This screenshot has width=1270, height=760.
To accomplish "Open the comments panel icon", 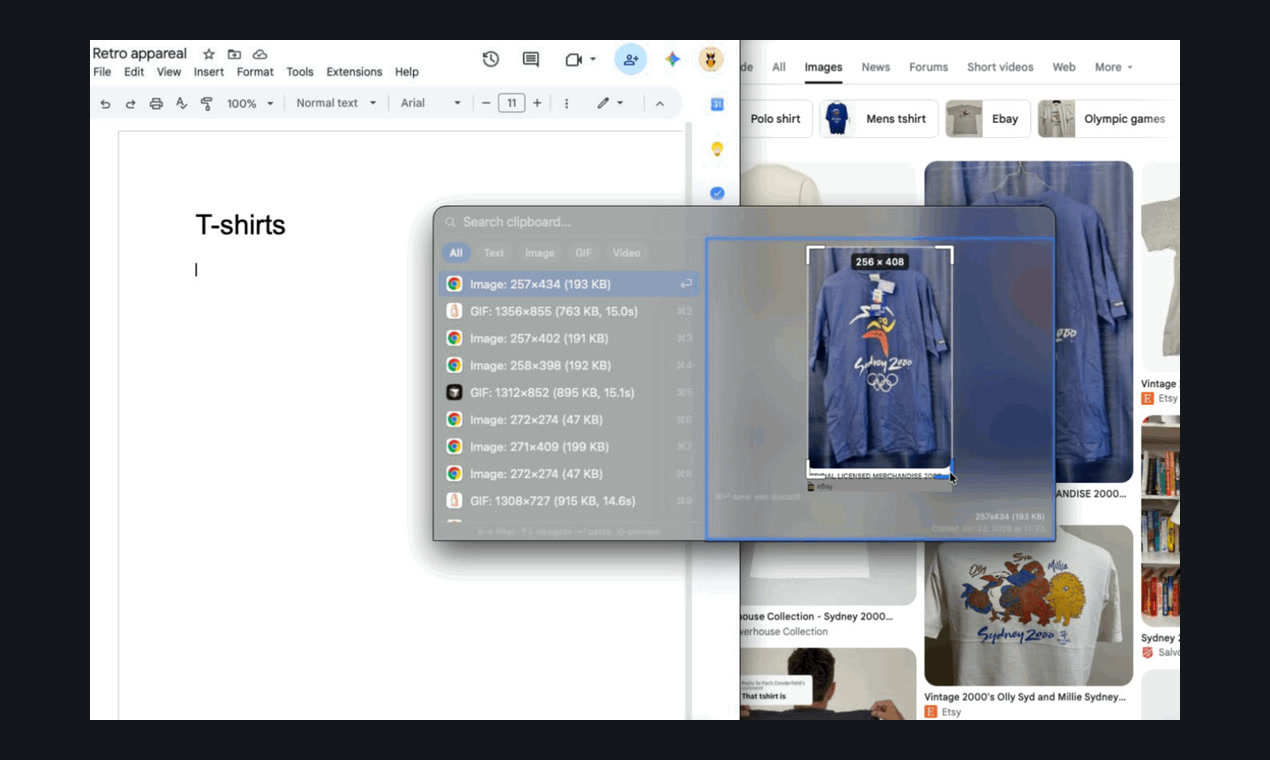I will tap(531, 60).
